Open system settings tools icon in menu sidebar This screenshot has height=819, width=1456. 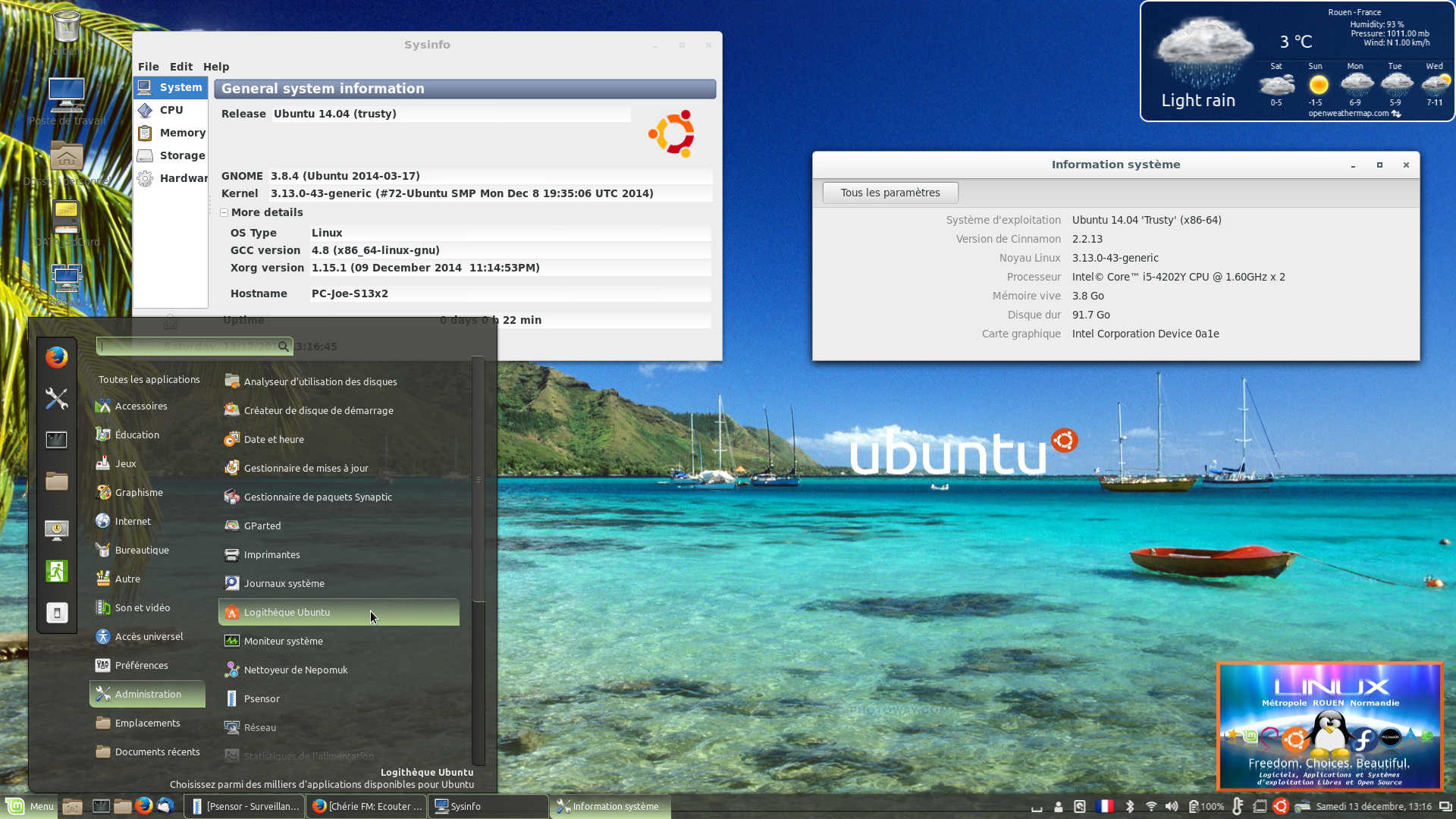56,398
